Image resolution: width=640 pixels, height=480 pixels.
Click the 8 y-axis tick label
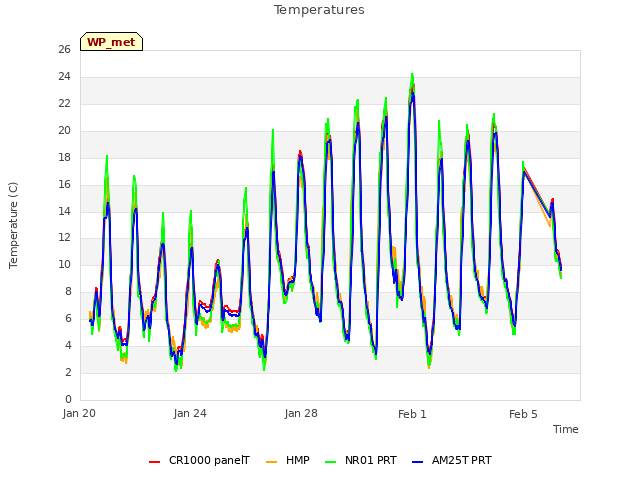pos(68,291)
